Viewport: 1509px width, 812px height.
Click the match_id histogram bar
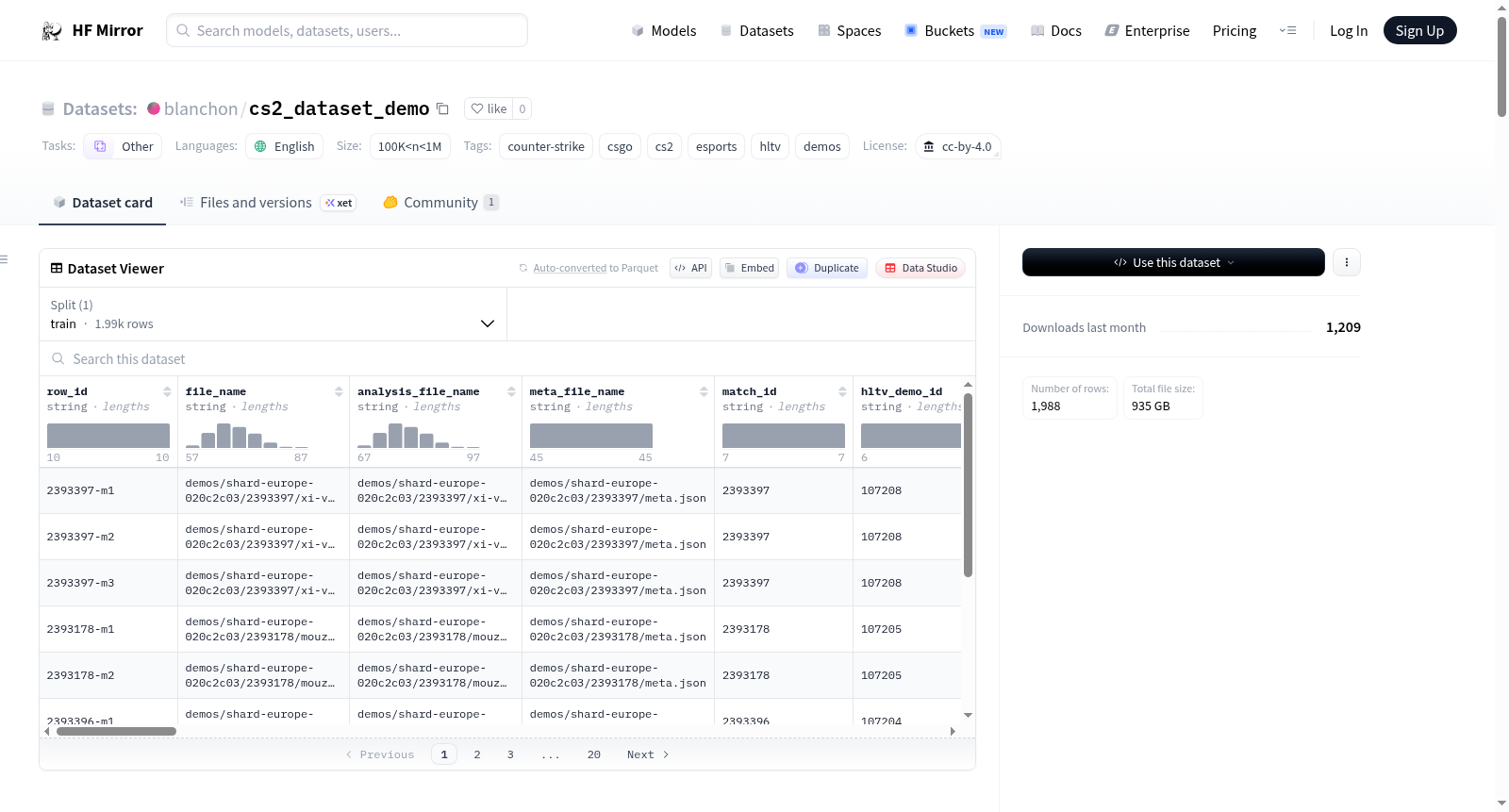[784, 436]
